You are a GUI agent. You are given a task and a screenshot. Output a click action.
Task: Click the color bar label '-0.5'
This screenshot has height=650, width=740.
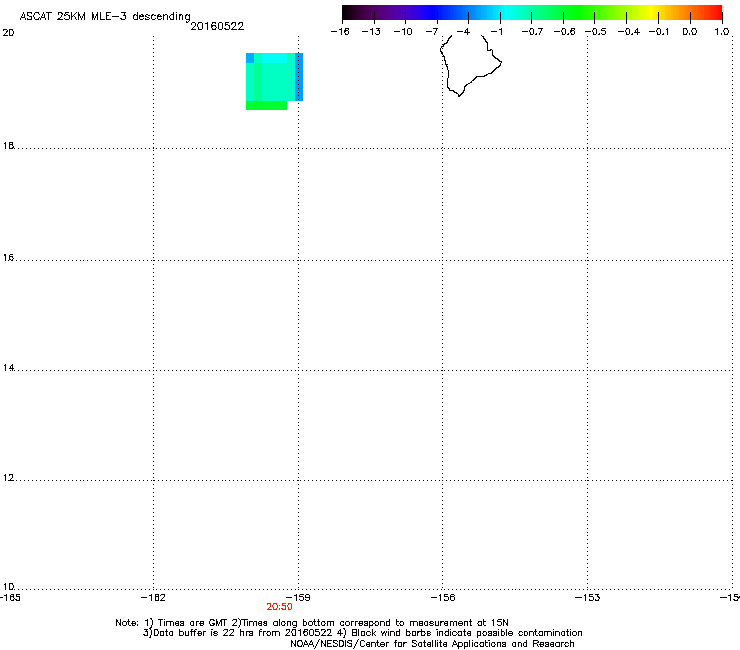tap(596, 32)
